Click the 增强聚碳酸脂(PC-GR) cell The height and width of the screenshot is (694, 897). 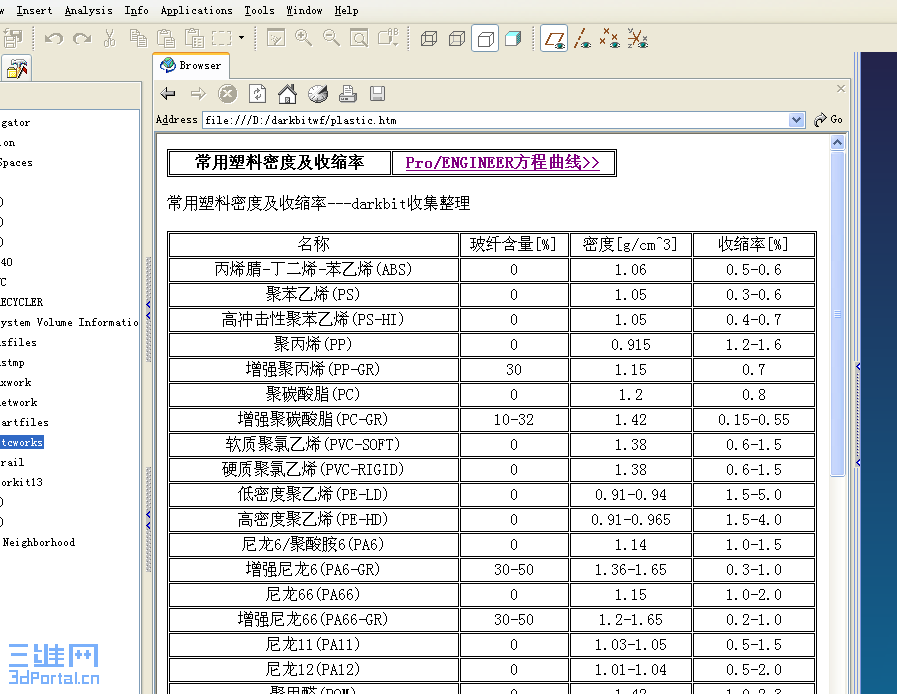[313, 419]
